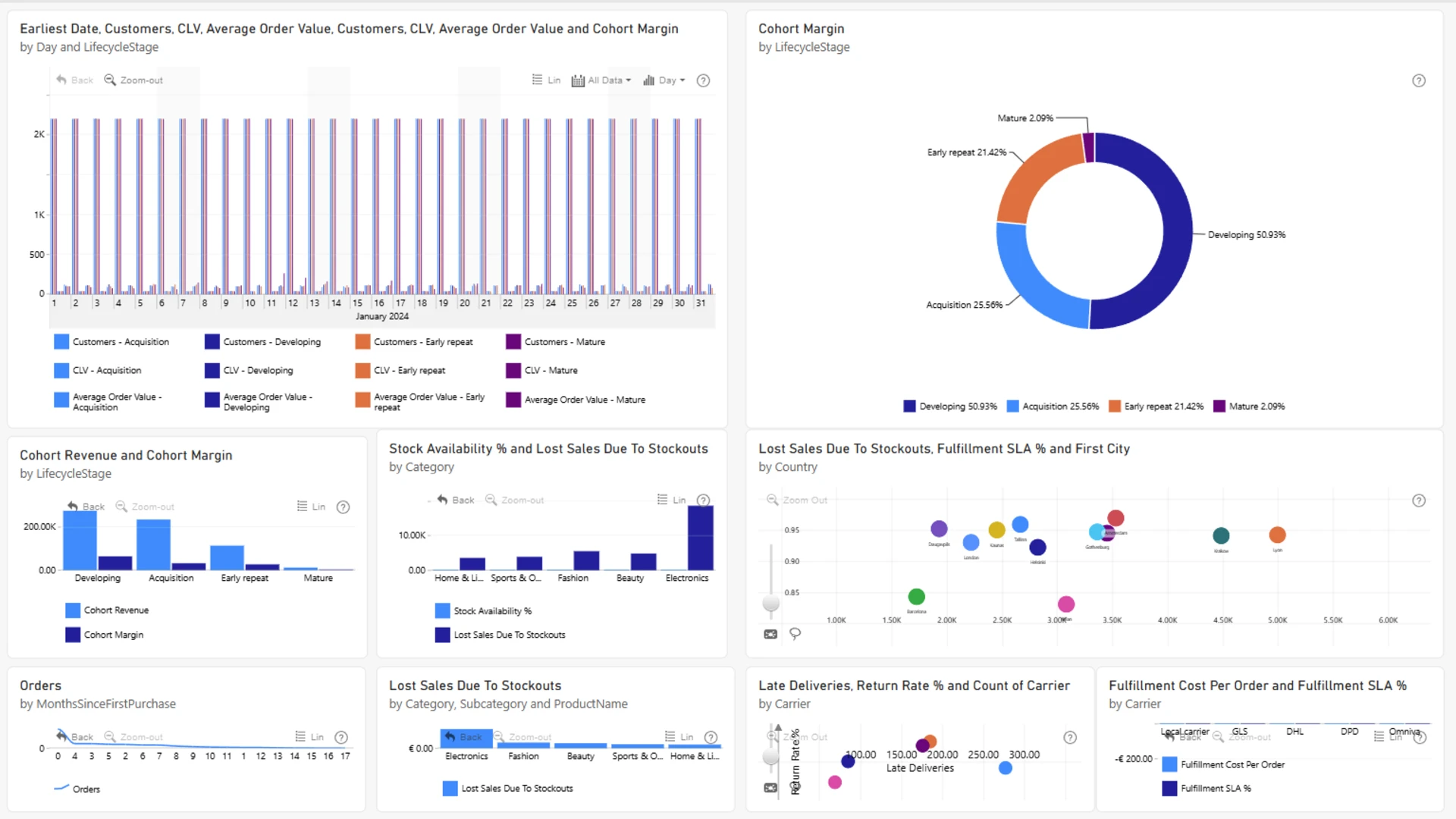Toggle Lin scale in Lost Sales by Category chart
Image resolution: width=1456 pixels, height=819 pixels.
[679, 736]
